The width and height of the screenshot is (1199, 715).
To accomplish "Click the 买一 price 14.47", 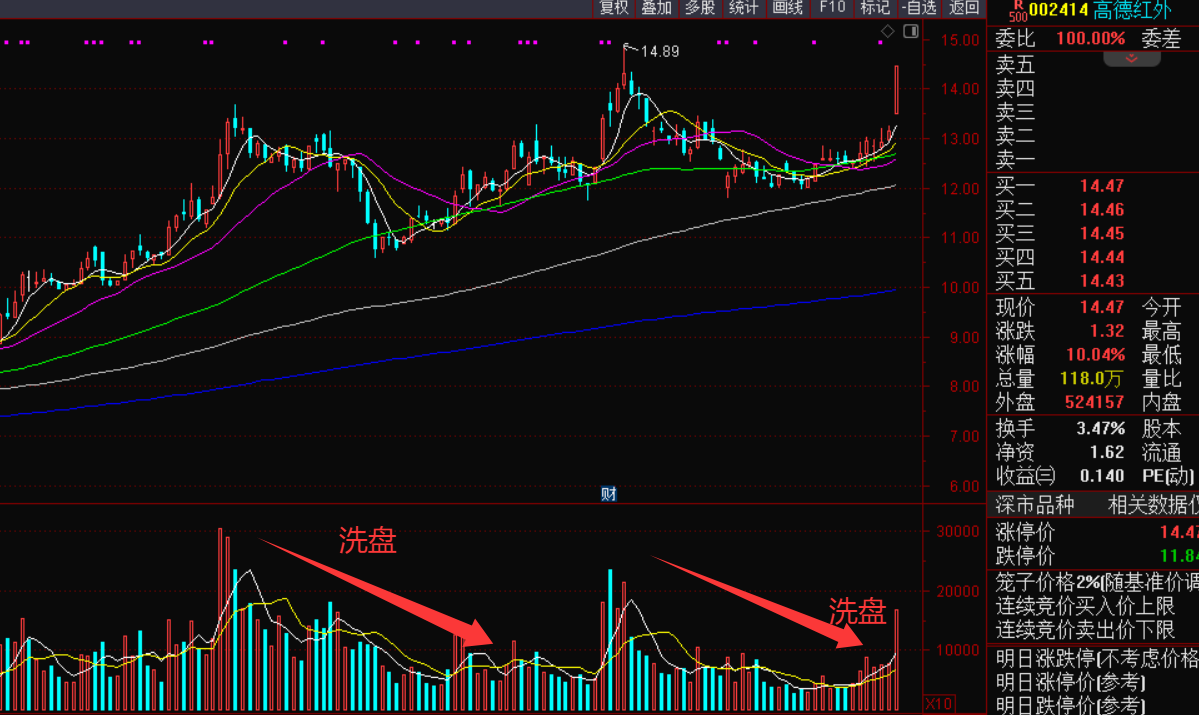I will (1102, 186).
